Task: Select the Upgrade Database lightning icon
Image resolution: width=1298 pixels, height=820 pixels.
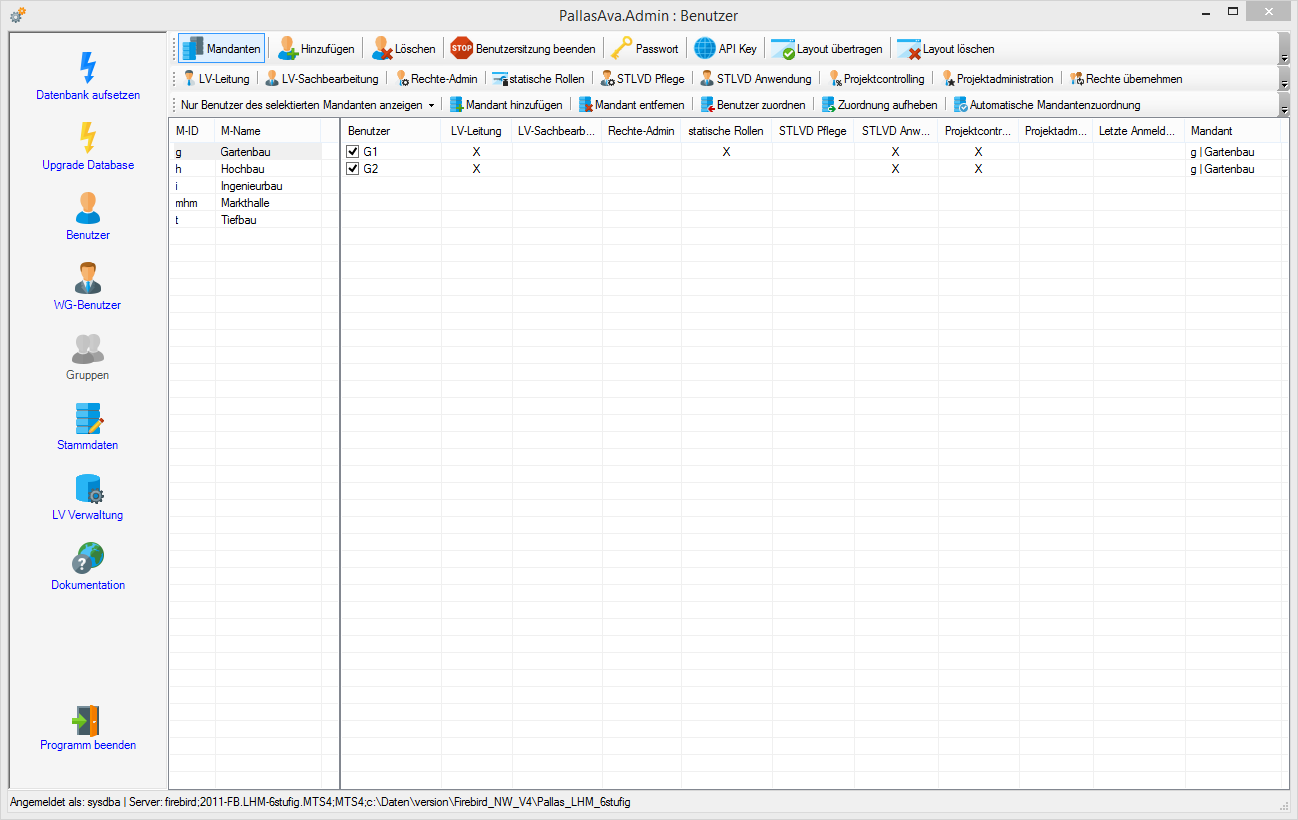Action: coord(88,137)
